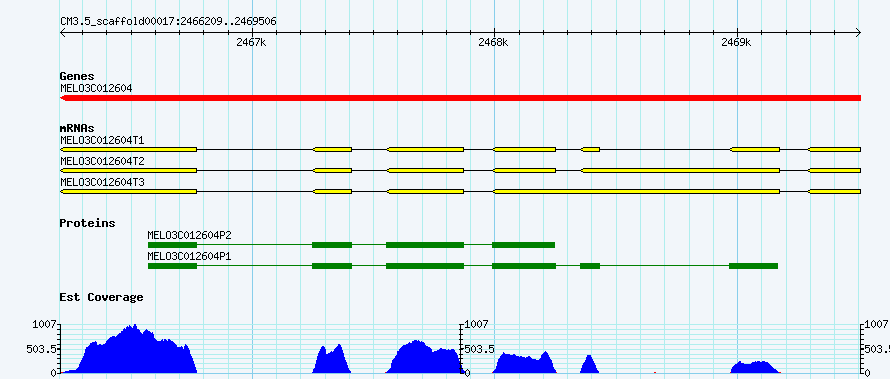Select the MELO3C012604T2 mRNA label
The height and width of the screenshot is (379, 890).
tap(102, 161)
